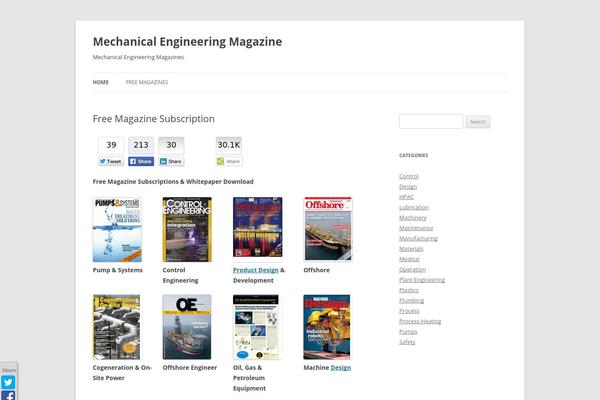Select the Maintenance category
The width and height of the screenshot is (600, 400).
tap(416, 228)
